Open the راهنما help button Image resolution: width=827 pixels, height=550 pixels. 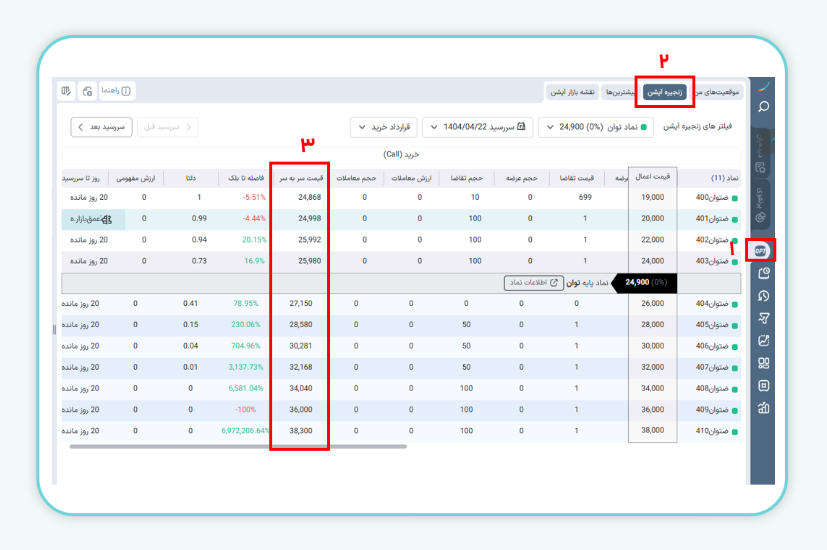click(x=117, y=91)
